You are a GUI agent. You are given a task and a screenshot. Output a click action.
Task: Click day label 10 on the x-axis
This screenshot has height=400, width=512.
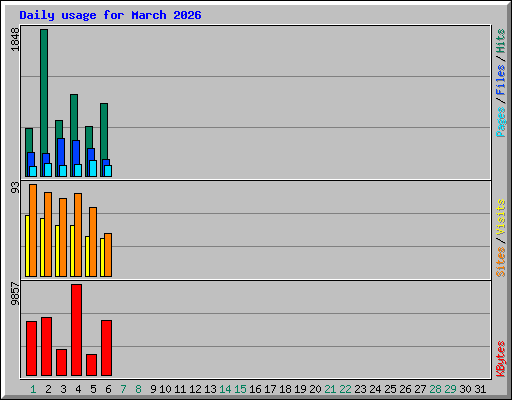point(165,389)
